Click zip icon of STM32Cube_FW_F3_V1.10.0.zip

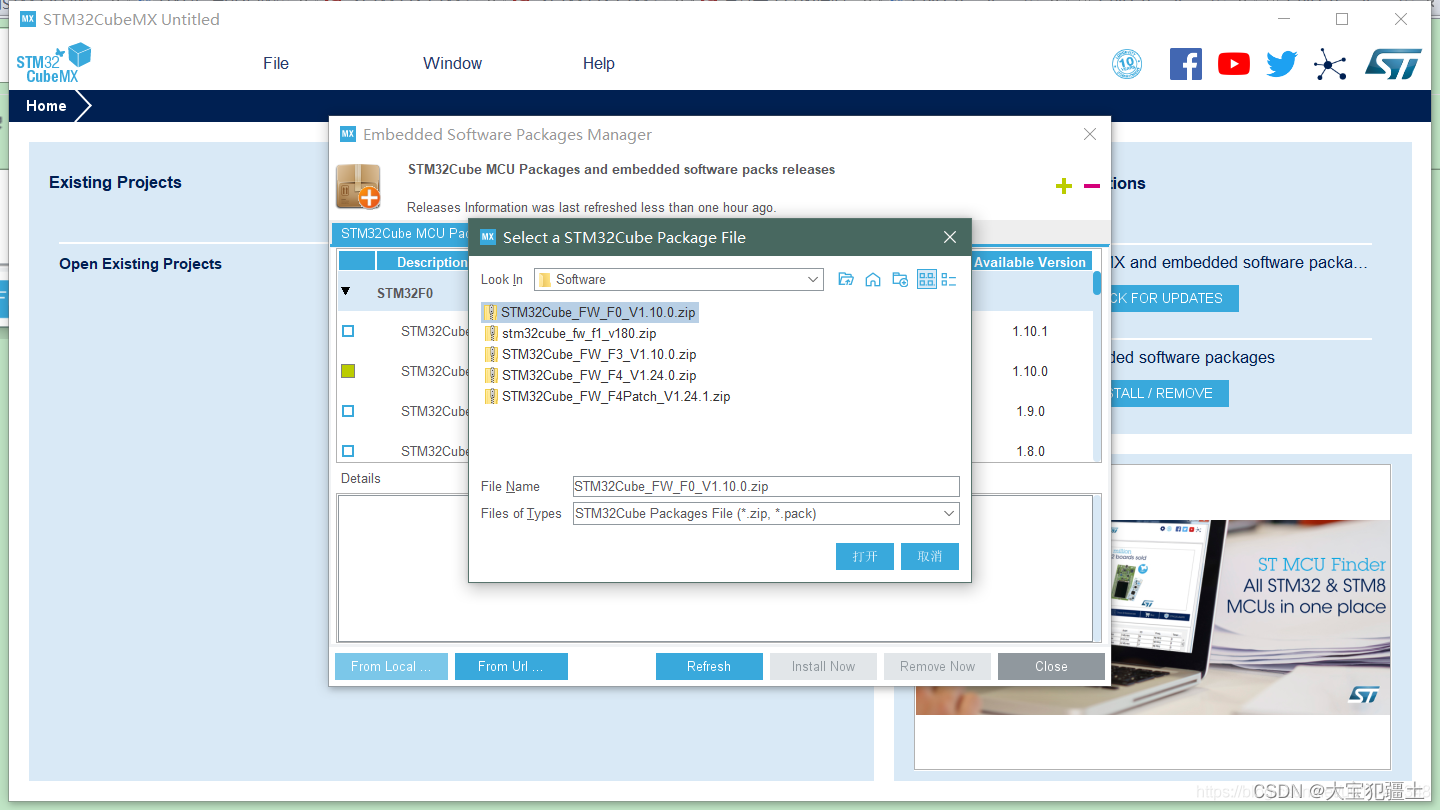491,354
